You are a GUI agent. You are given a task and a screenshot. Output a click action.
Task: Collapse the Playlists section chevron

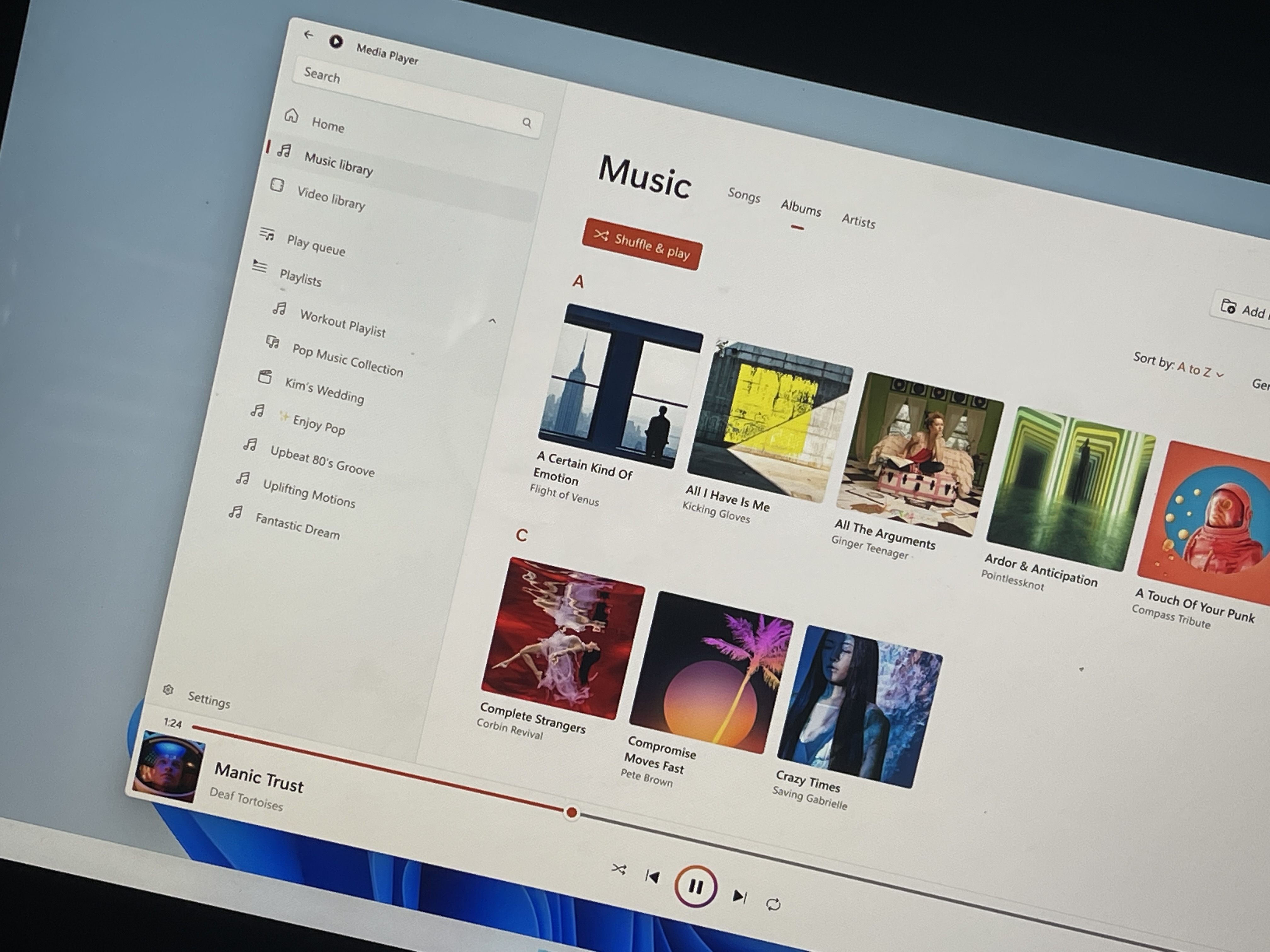coord(492,321)
